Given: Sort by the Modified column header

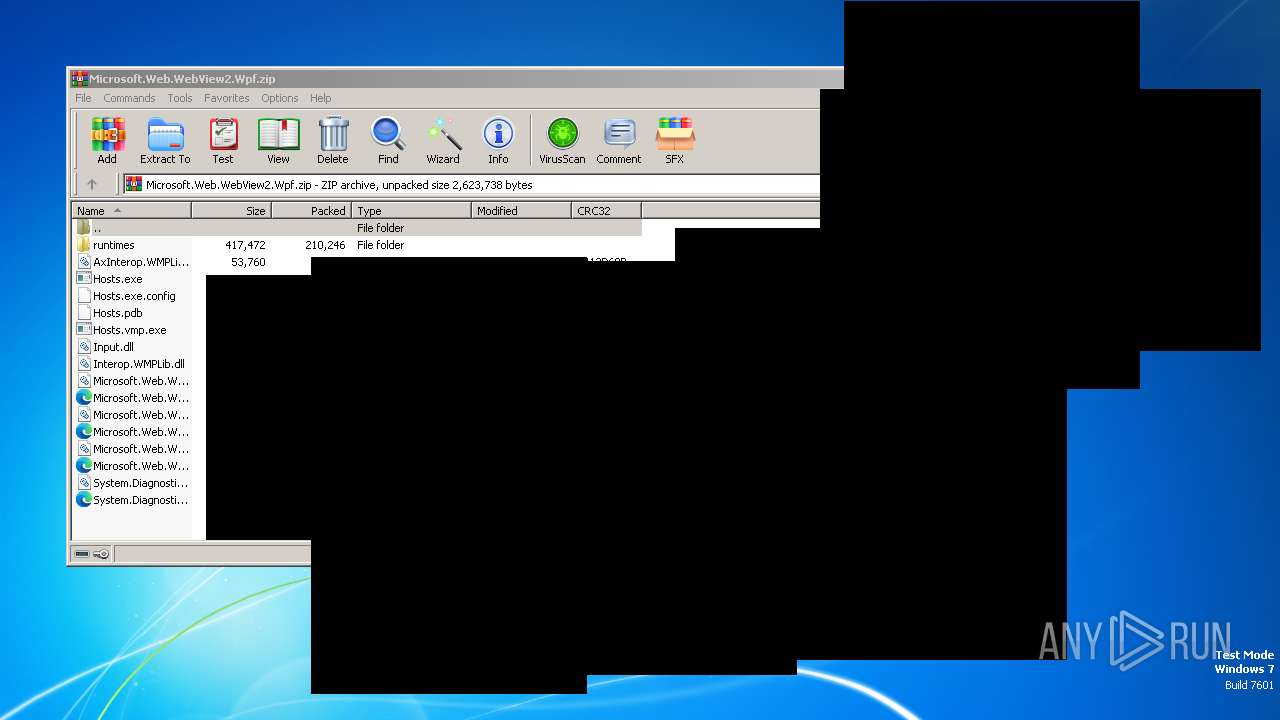Looking at the screenshot, I should [x=522, y=211].
